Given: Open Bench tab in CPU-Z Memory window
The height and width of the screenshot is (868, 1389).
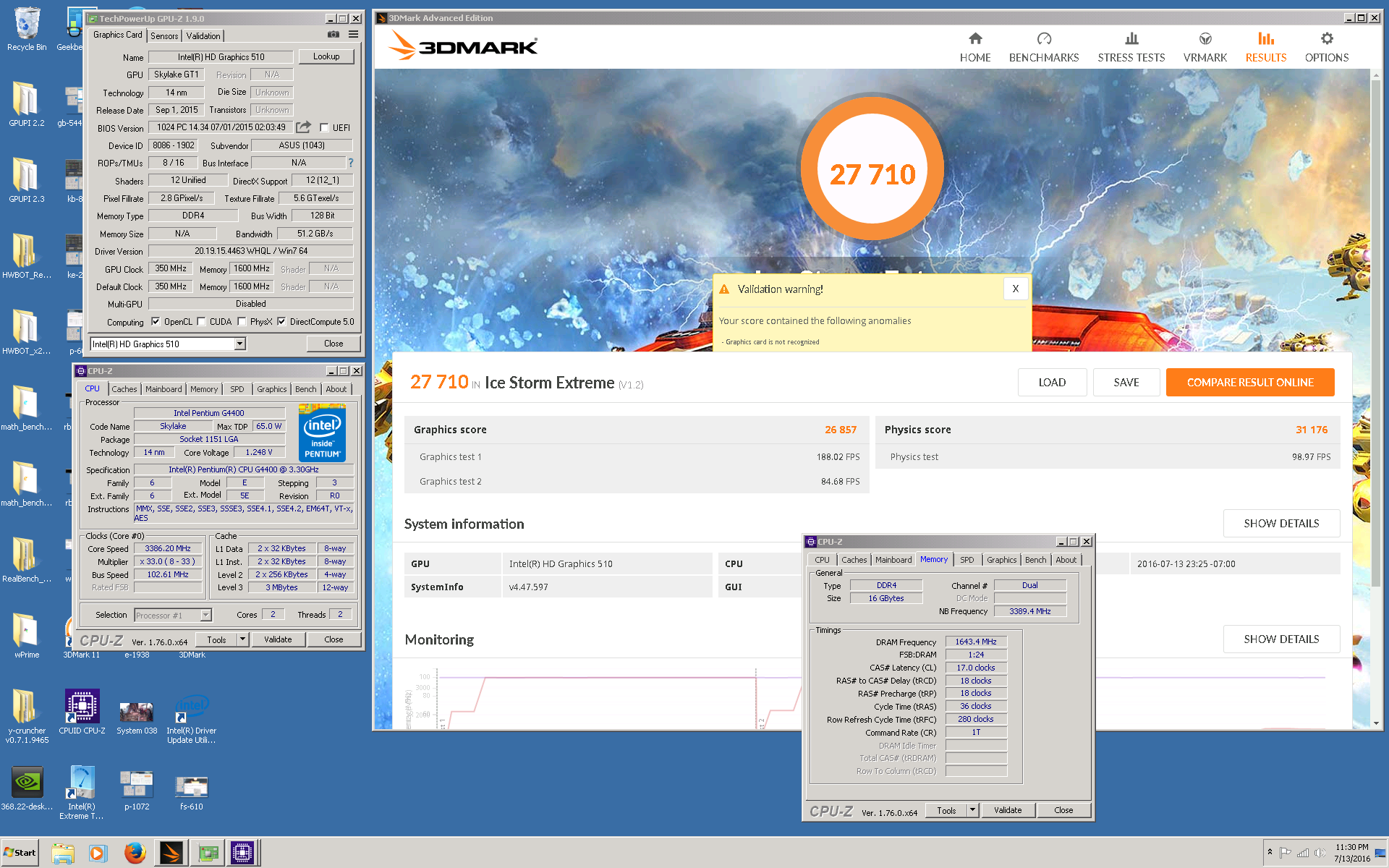Looking at the screenshot, I should click(1035, 560).
